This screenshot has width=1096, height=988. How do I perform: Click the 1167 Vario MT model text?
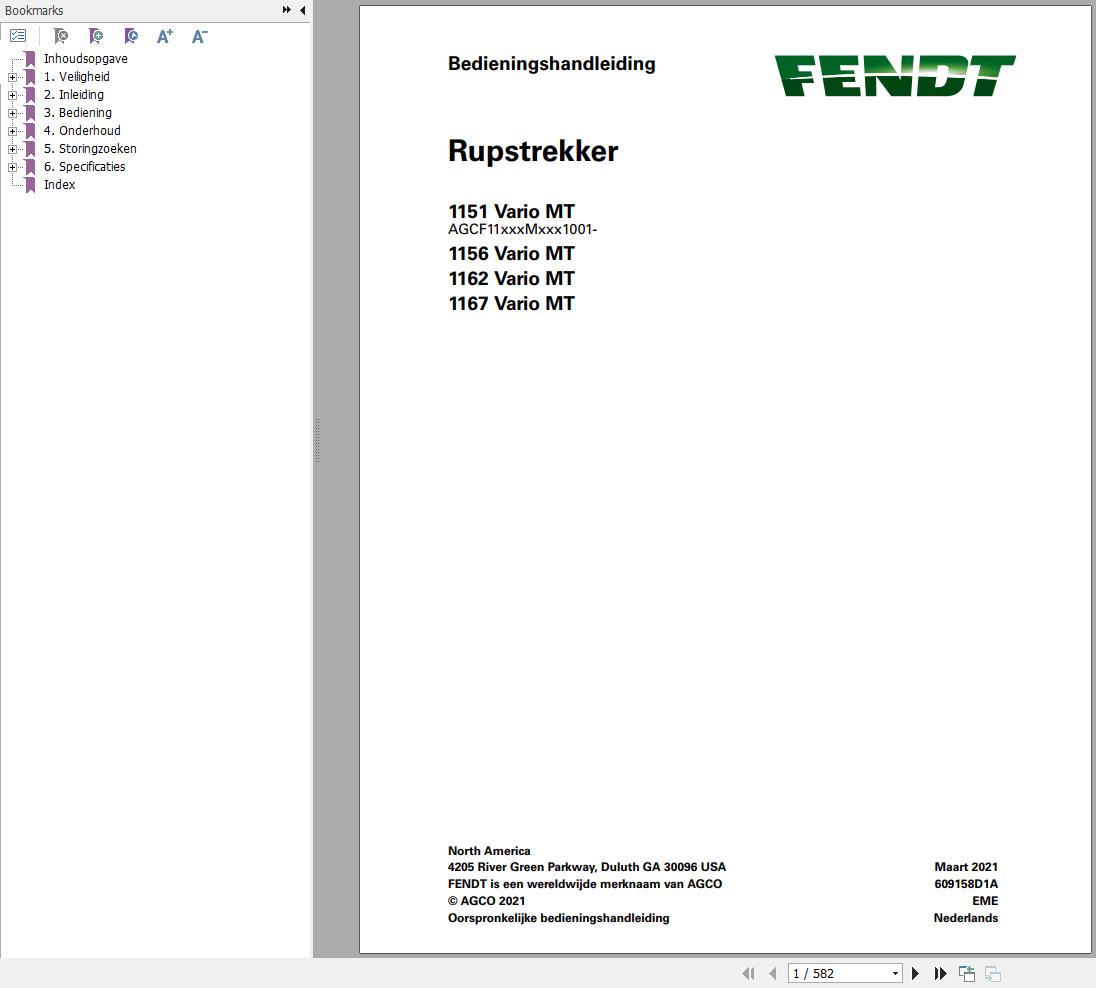click(x=511, y=303)
